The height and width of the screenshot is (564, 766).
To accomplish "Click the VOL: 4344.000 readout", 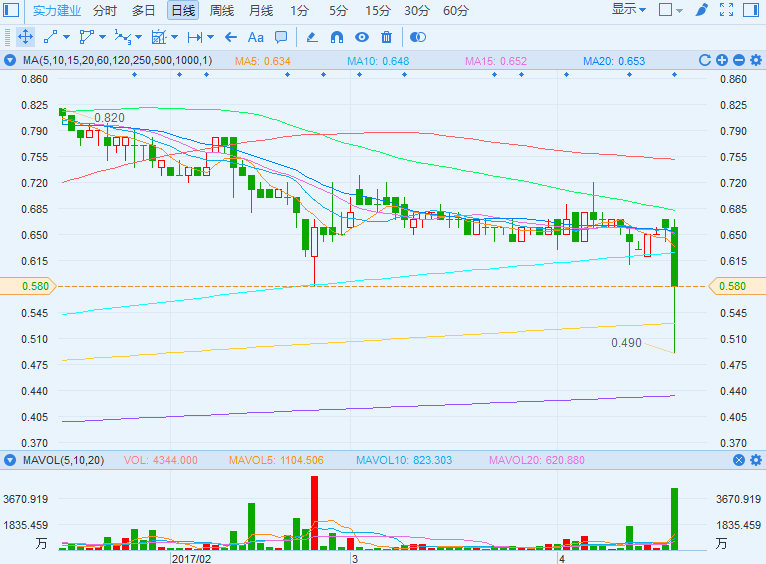I will [161, 460].
